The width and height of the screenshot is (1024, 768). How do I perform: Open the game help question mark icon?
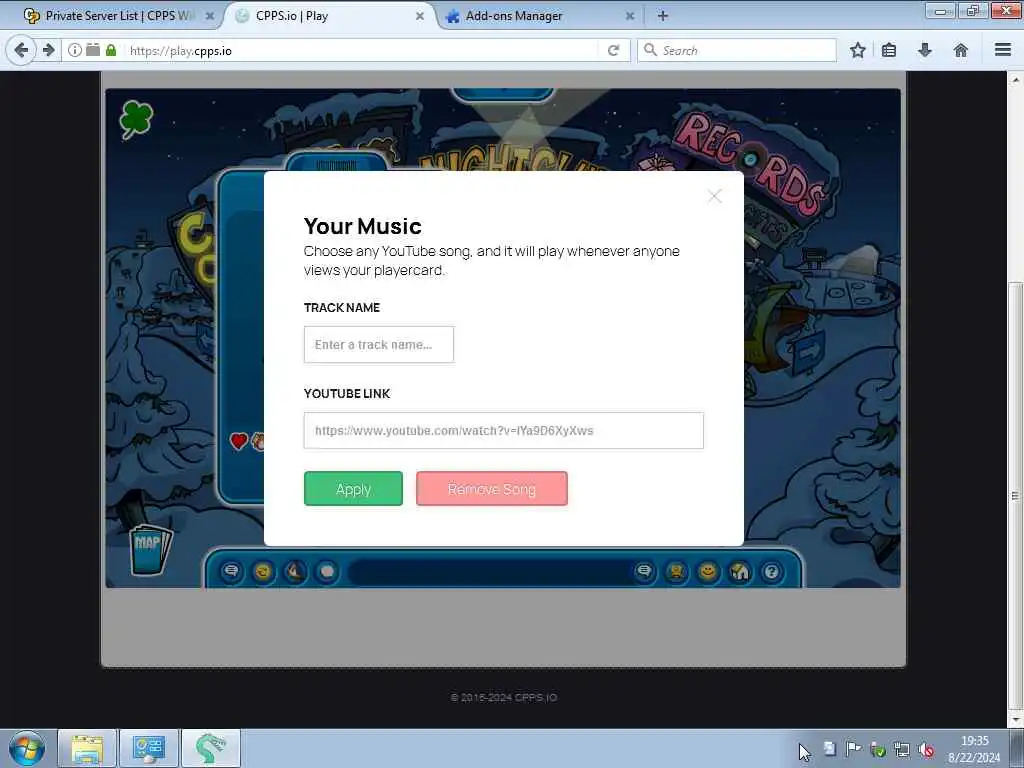pyautogui.click(x=771, y=572)
